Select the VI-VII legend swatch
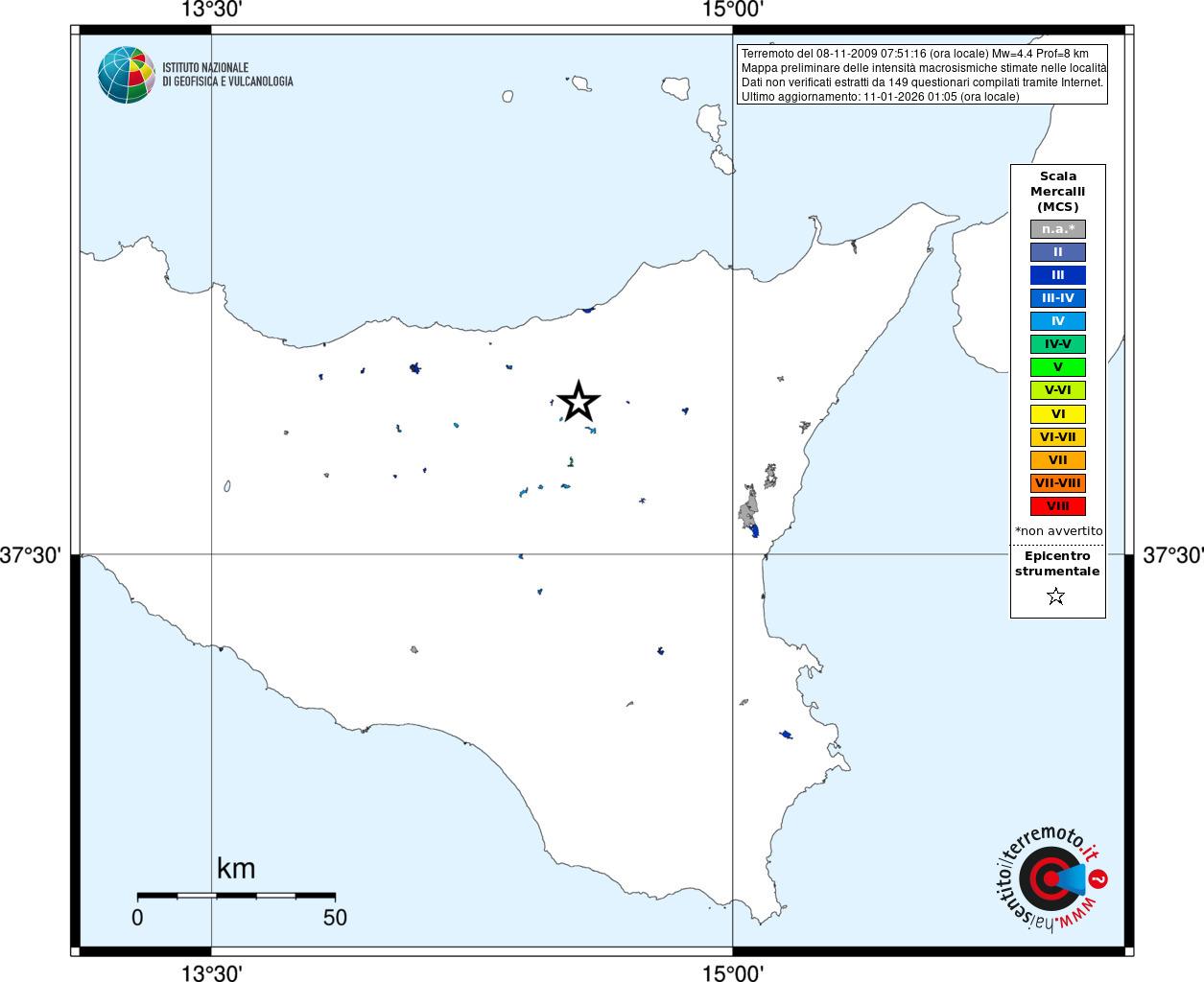This screenshot has width=1204, height=982. (x=1058, y=437)
